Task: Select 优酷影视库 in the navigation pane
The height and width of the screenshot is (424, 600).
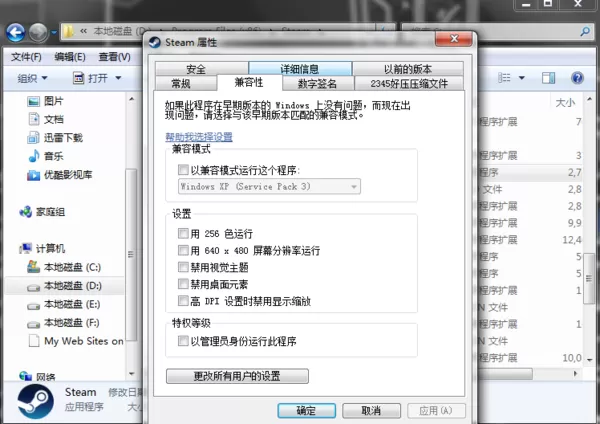Action: coord(60,175)
